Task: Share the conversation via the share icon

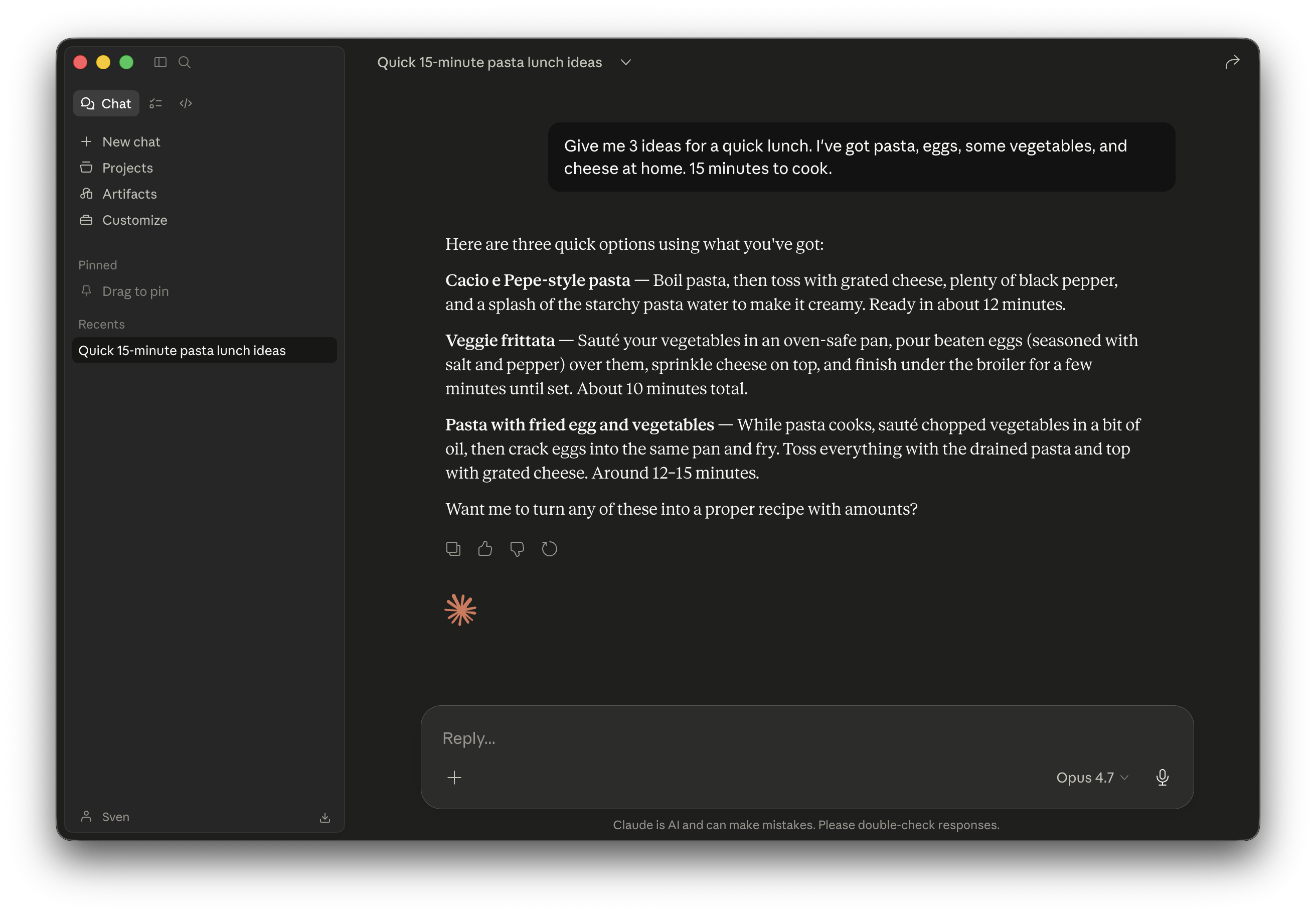Action: point(1232,62)
